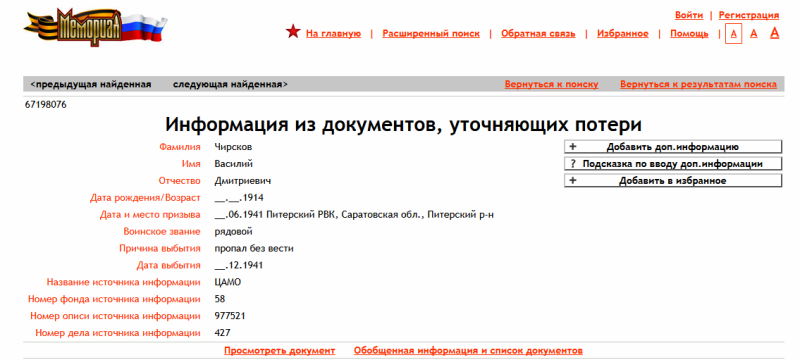Click the Причина выбытия label

pos(160,248)
